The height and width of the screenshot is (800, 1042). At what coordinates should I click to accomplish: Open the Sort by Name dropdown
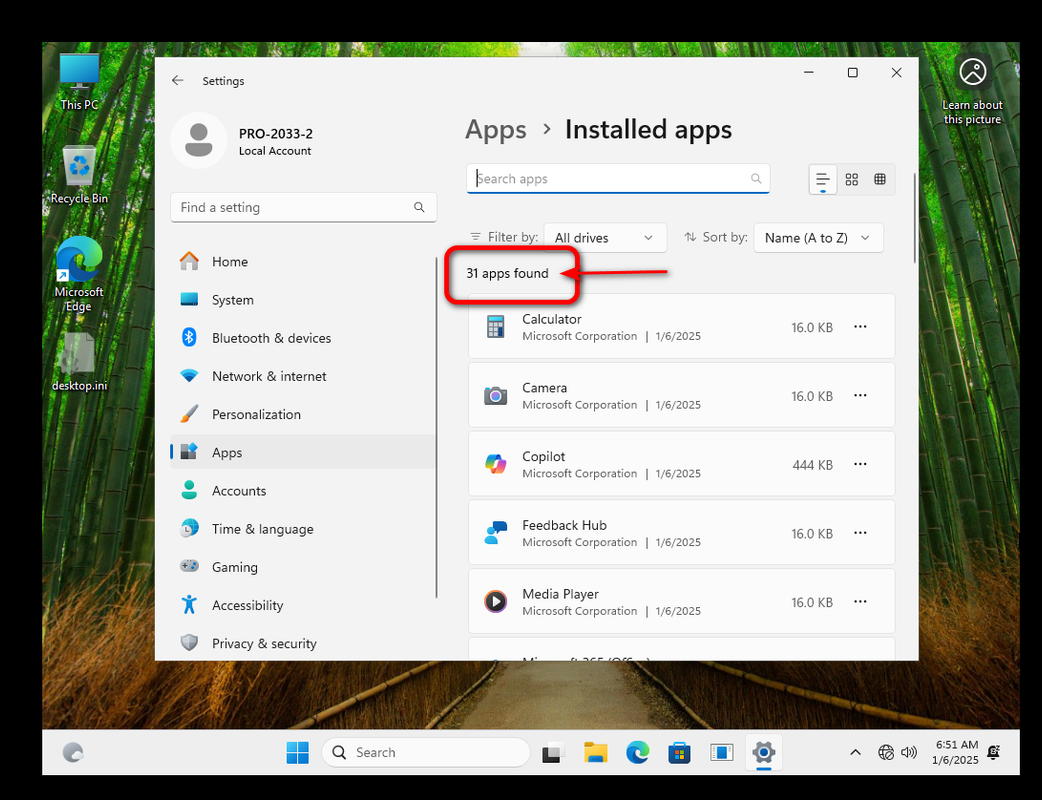818,238
